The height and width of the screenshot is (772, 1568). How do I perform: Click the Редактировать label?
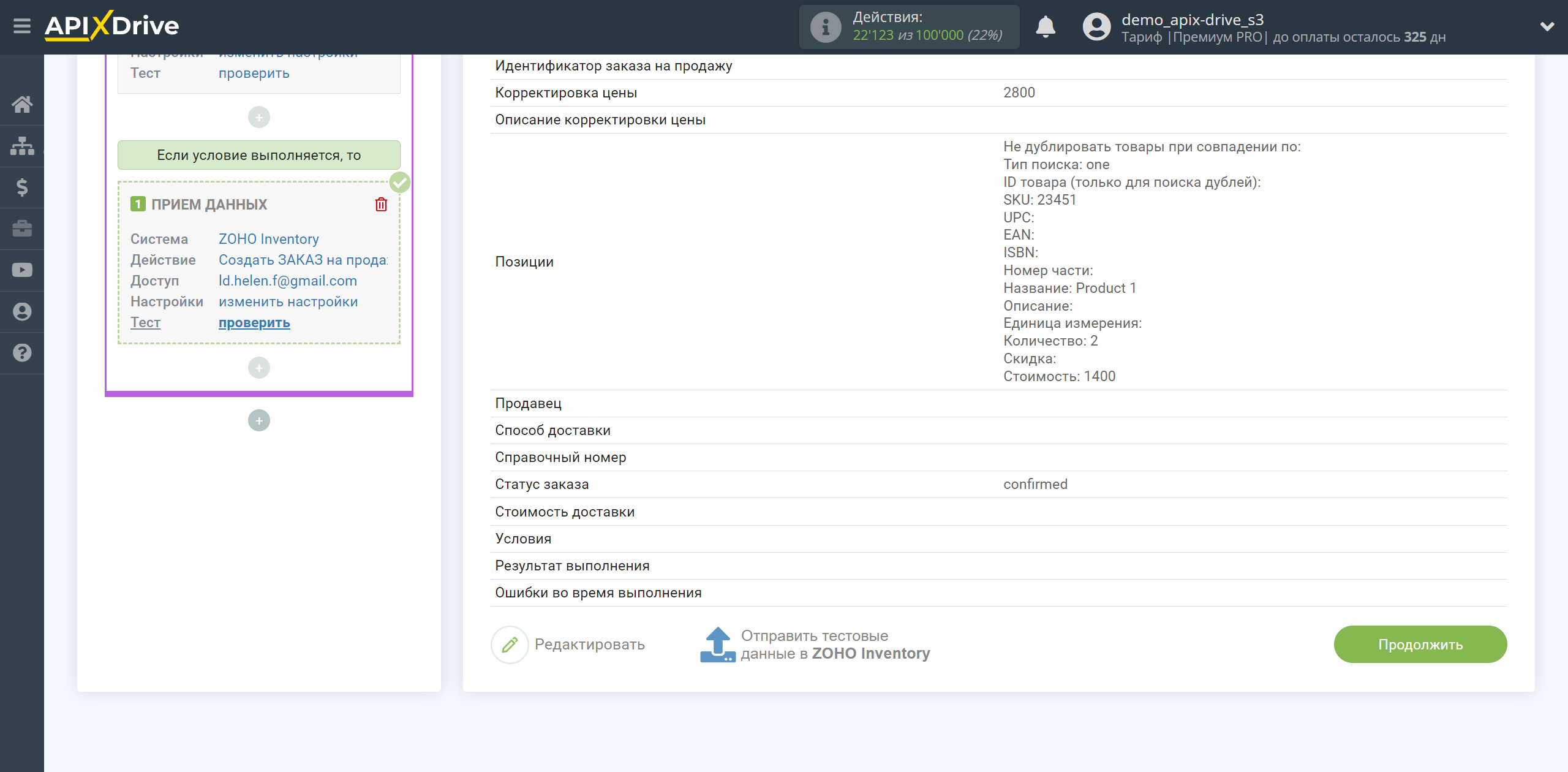coord(589,645)
